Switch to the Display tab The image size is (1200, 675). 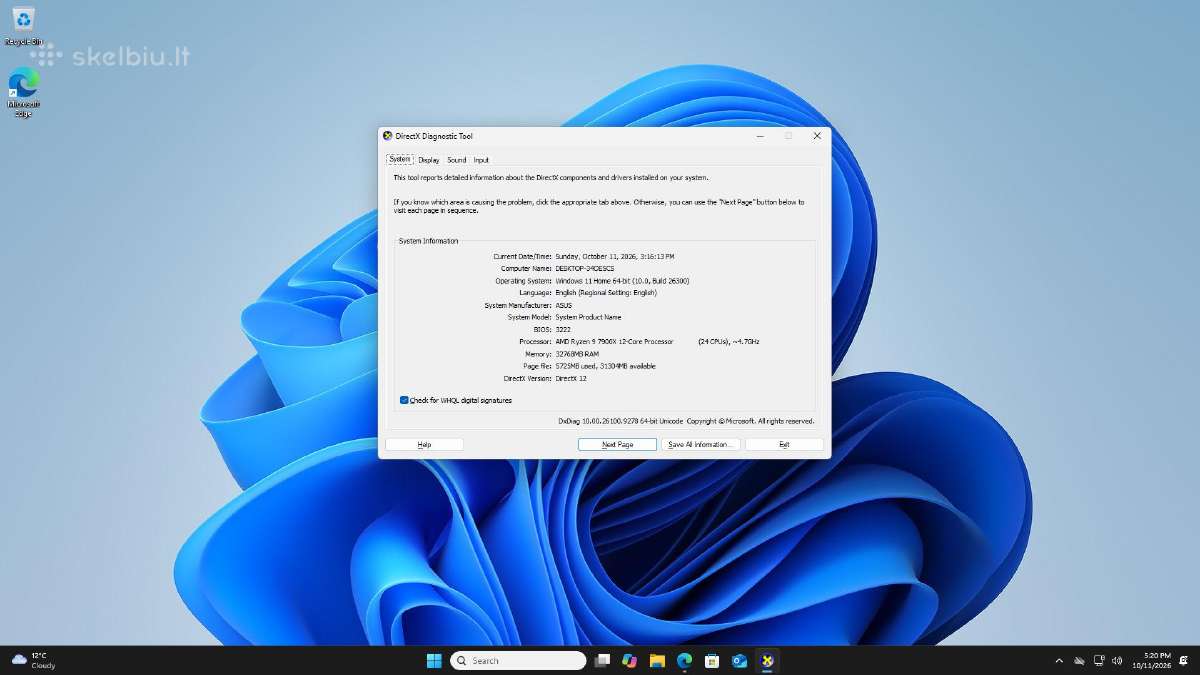click(x=429, y=160)
